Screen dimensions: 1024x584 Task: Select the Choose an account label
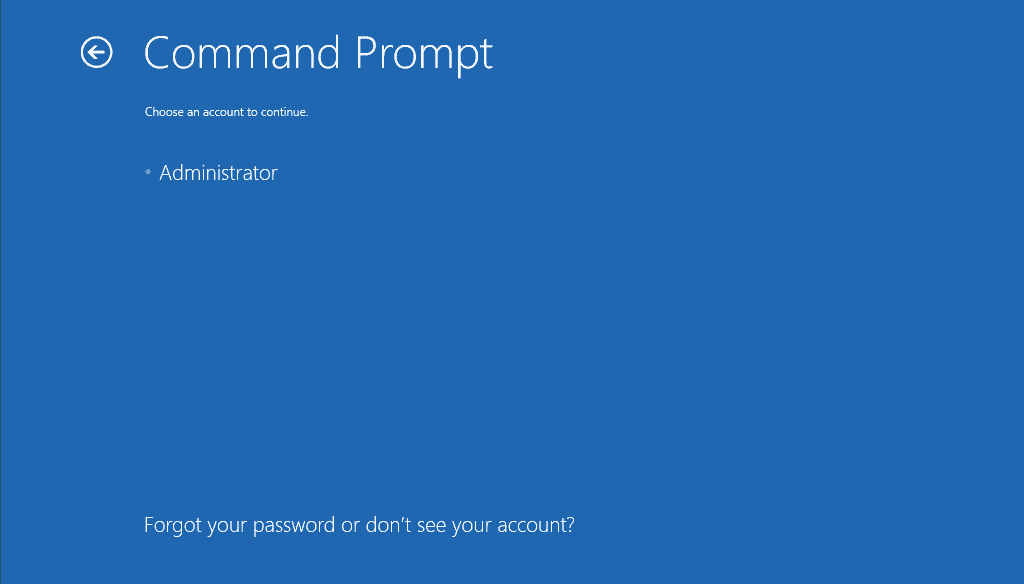(x=225, y=111)
